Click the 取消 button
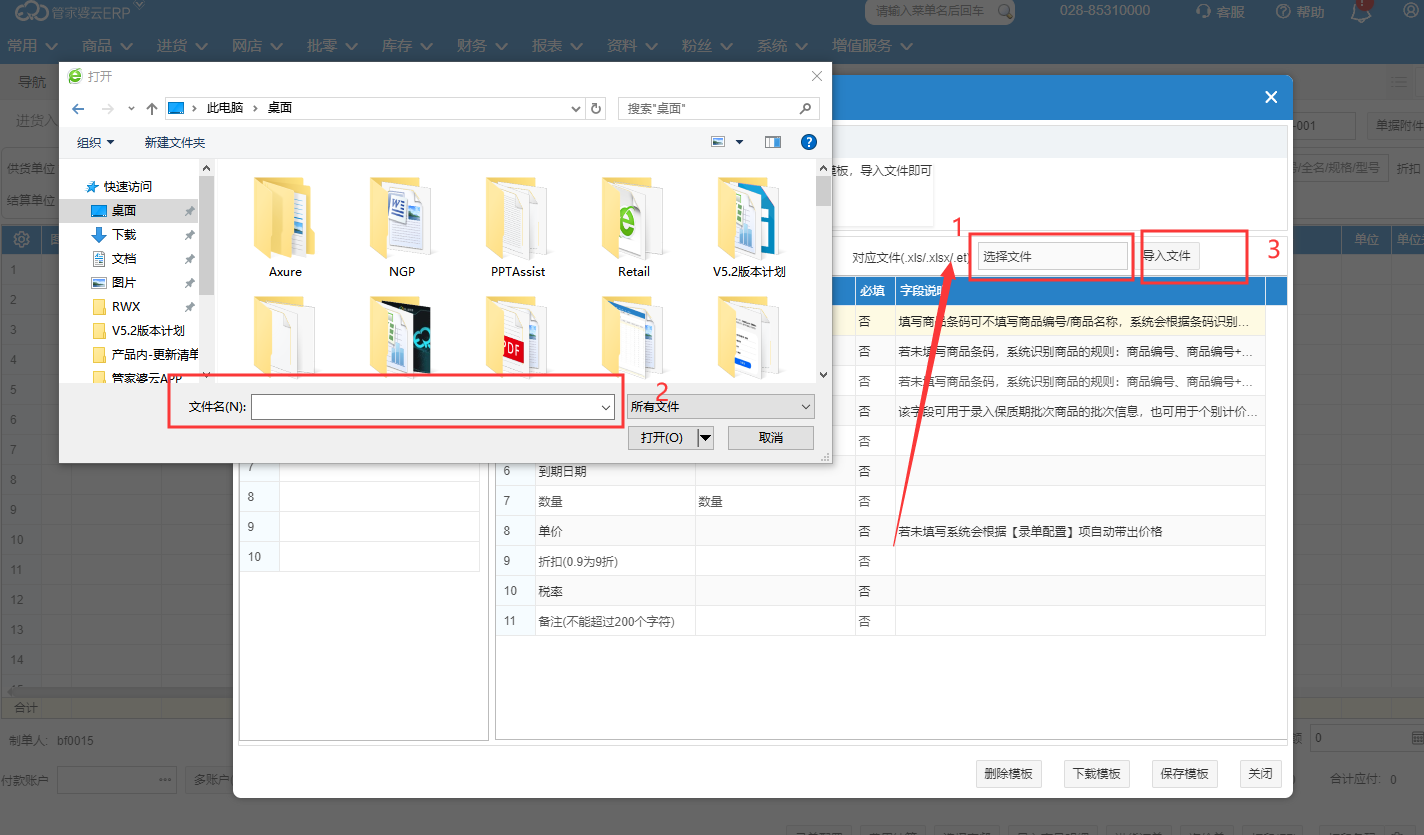1424x835 pixels. (x=771, y=437)
